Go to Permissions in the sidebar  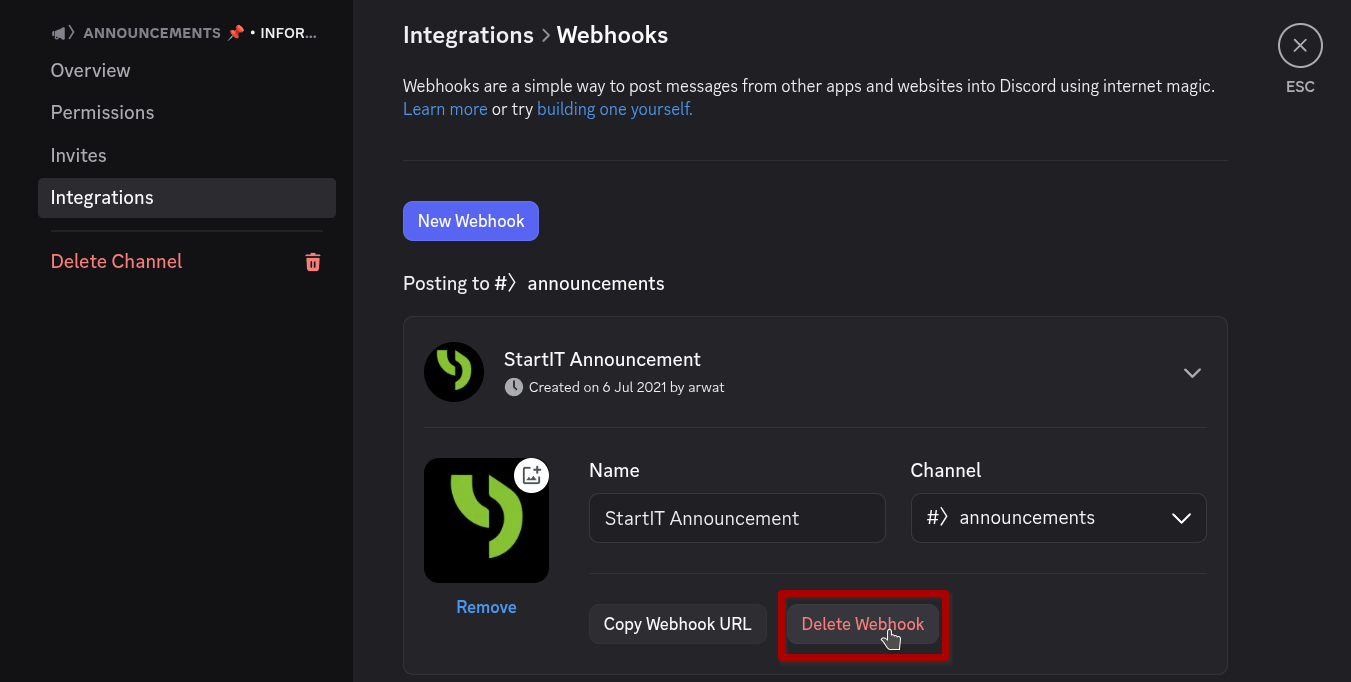point(103,113)
